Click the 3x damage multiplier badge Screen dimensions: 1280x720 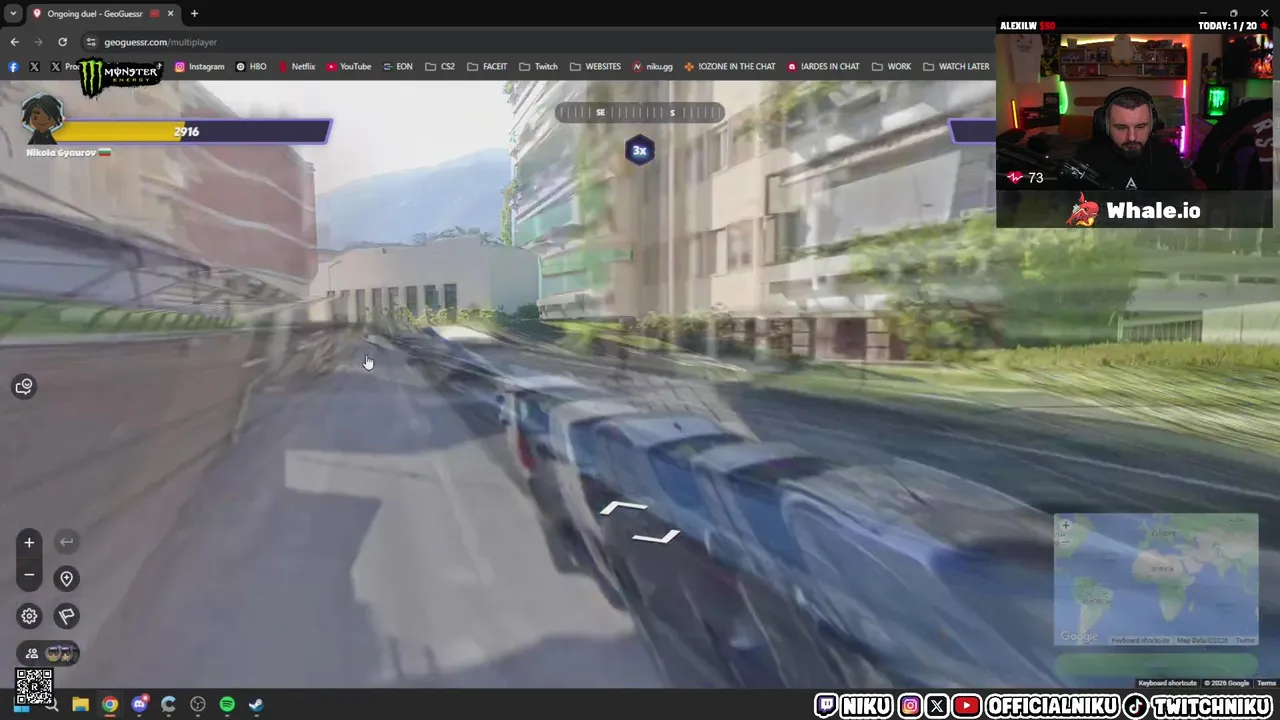[x=640, y=151]
